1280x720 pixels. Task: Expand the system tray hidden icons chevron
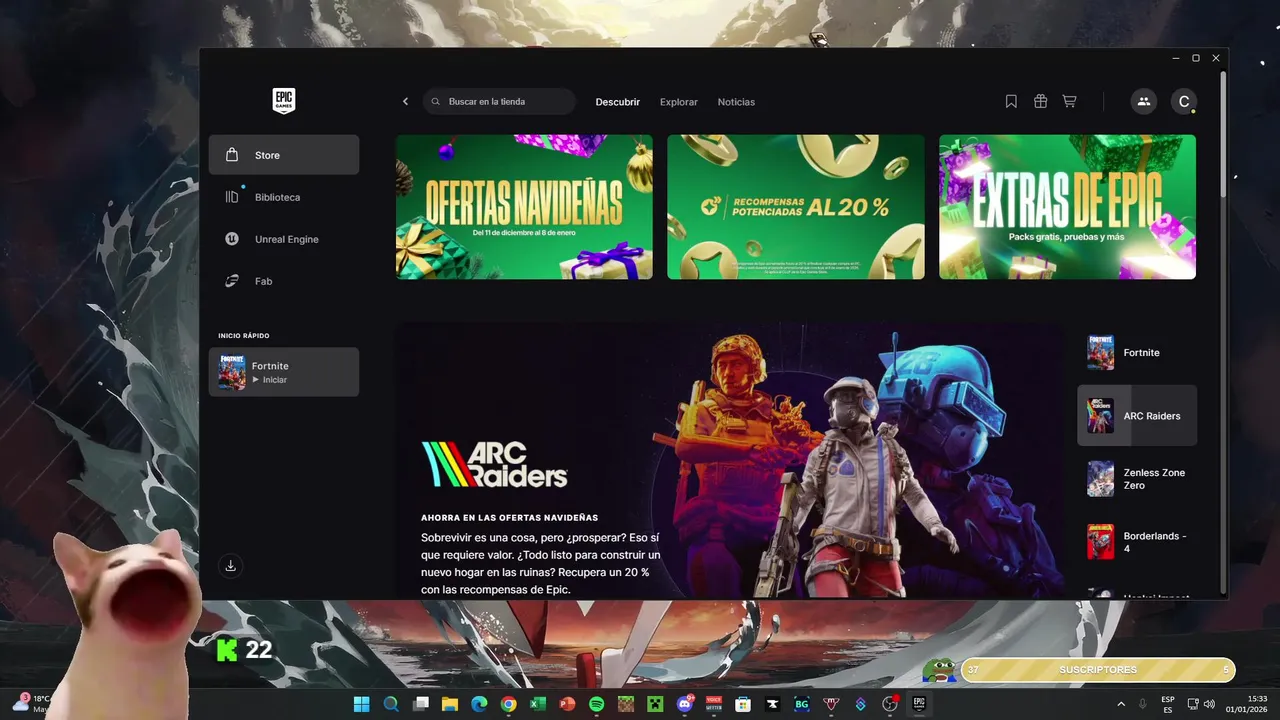(x=1121, y=704)
